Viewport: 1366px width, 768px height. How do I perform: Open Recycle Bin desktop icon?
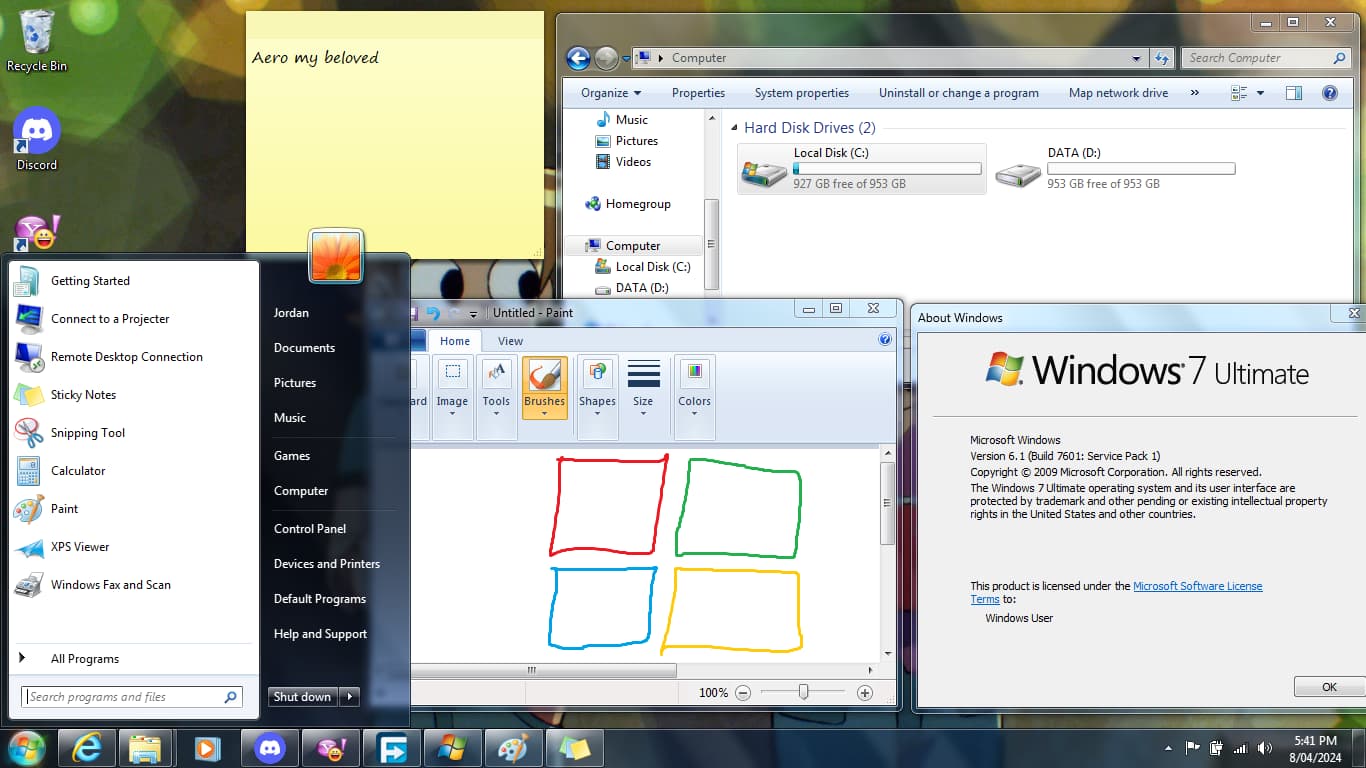(37, 41)
